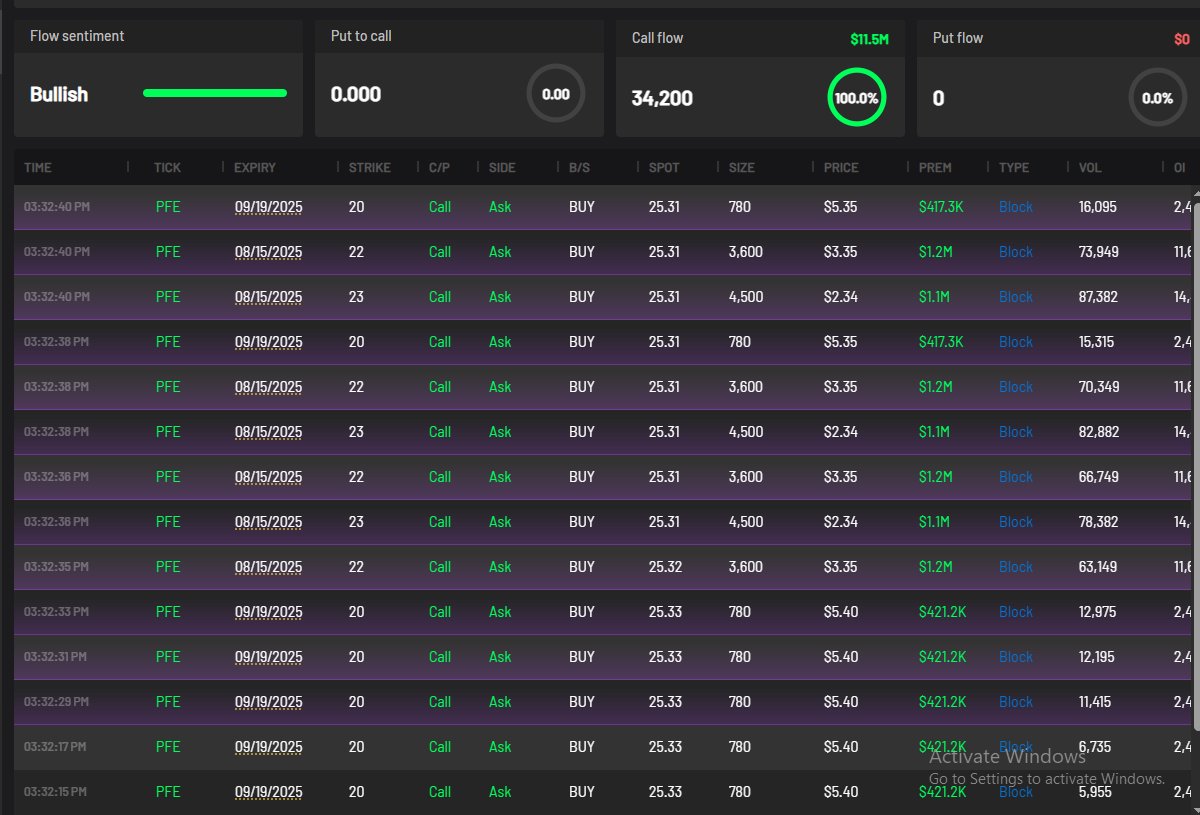Screen dimensions: 1200x815
Task: Click volume cell 73,949
Action: (1099, 252)
